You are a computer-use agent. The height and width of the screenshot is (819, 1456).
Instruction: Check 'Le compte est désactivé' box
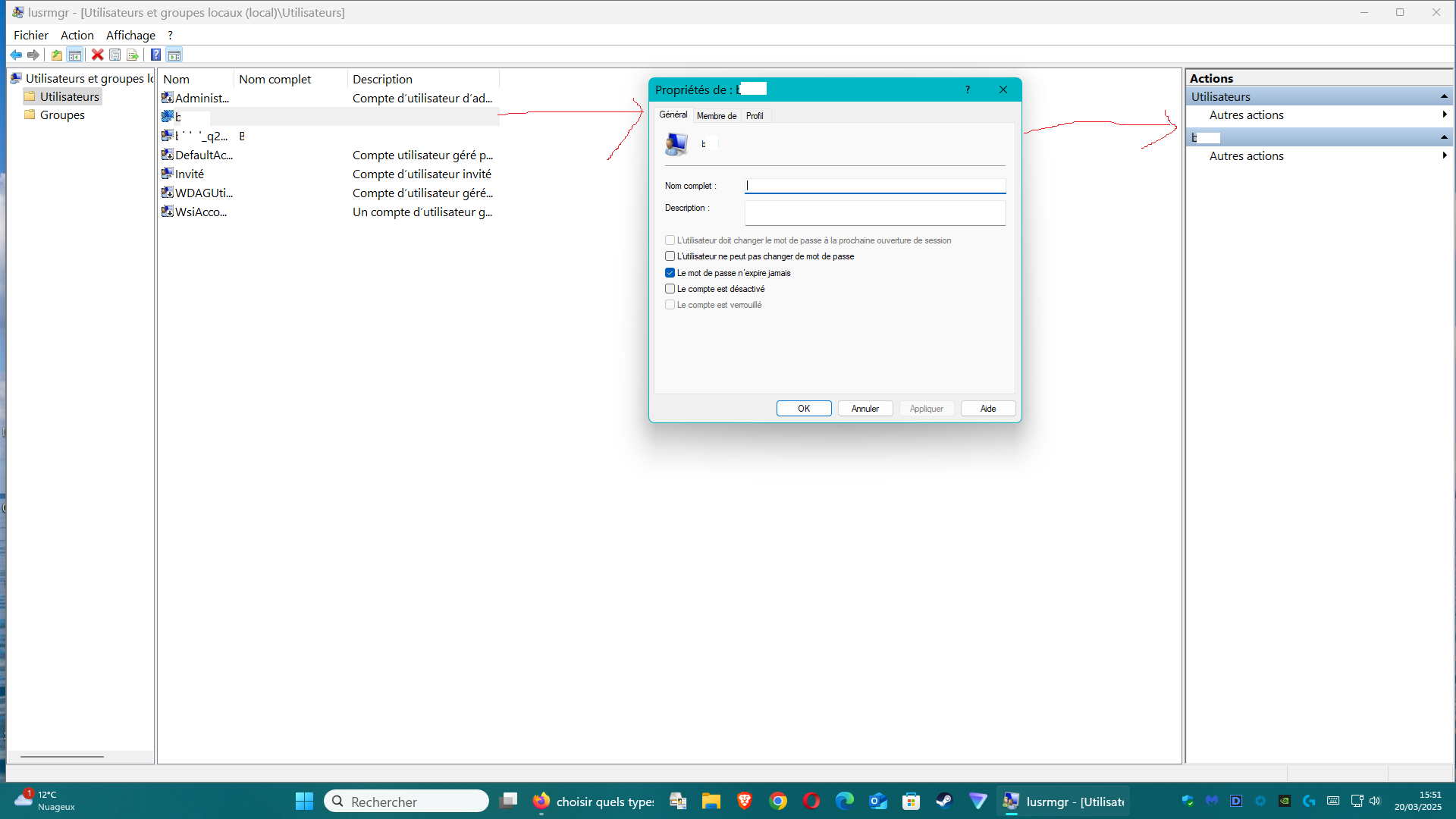click(670, 289)
